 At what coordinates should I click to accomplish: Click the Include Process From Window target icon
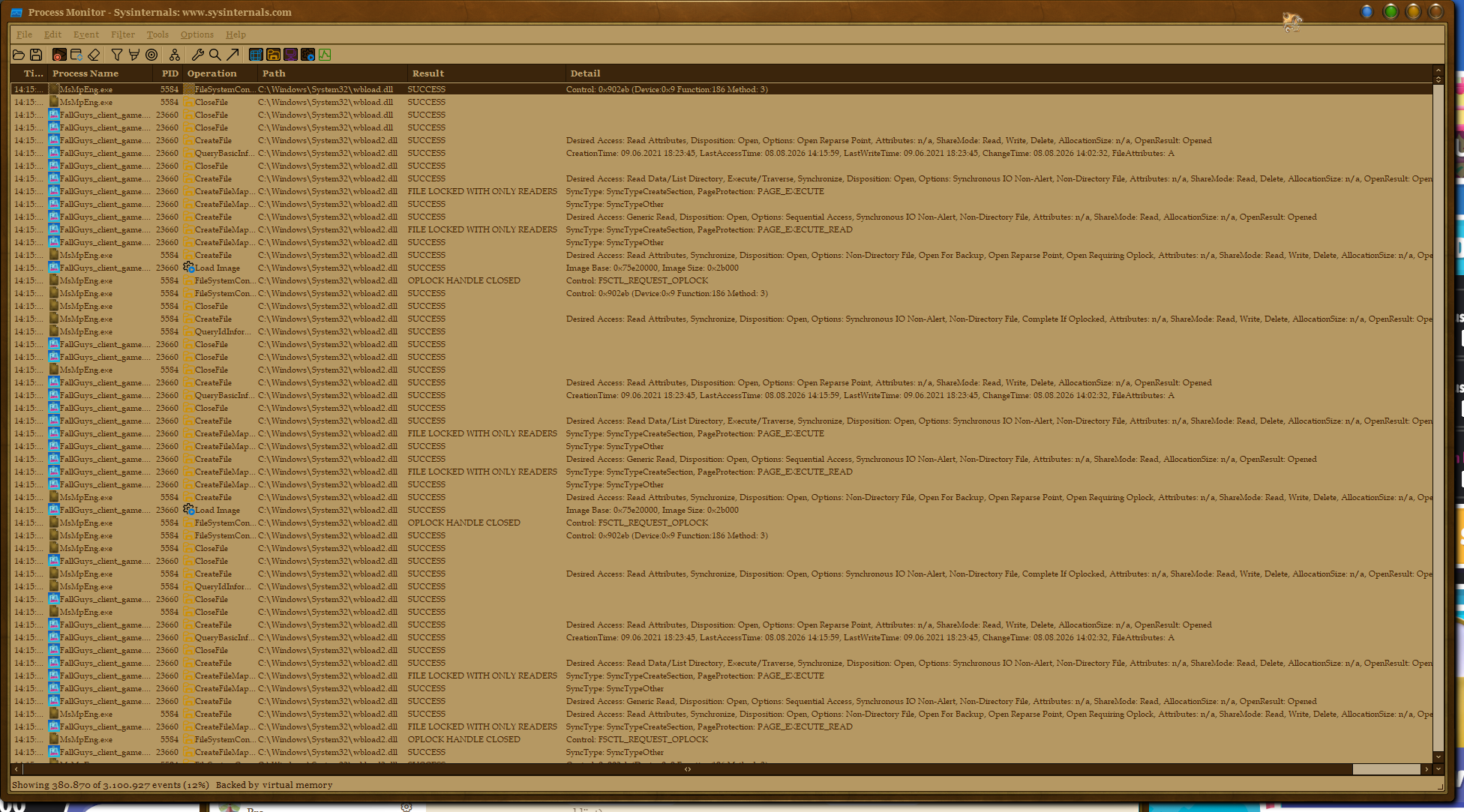151,55
